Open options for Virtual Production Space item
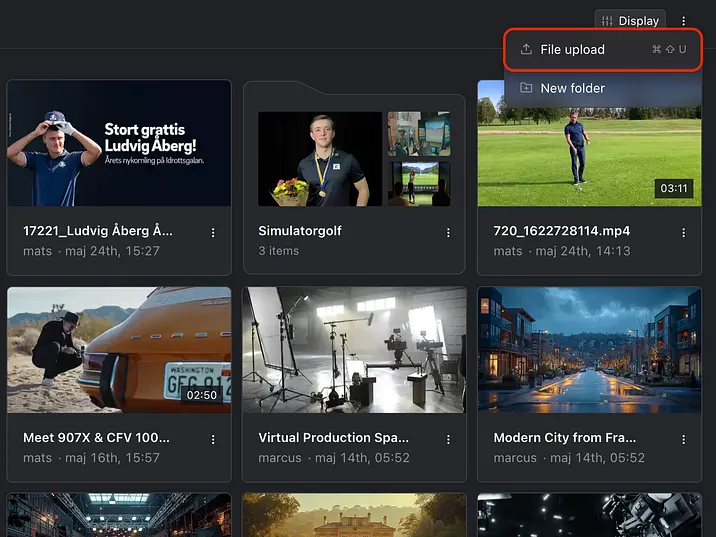The image size is (716, 537). click(x=448, y=439)
